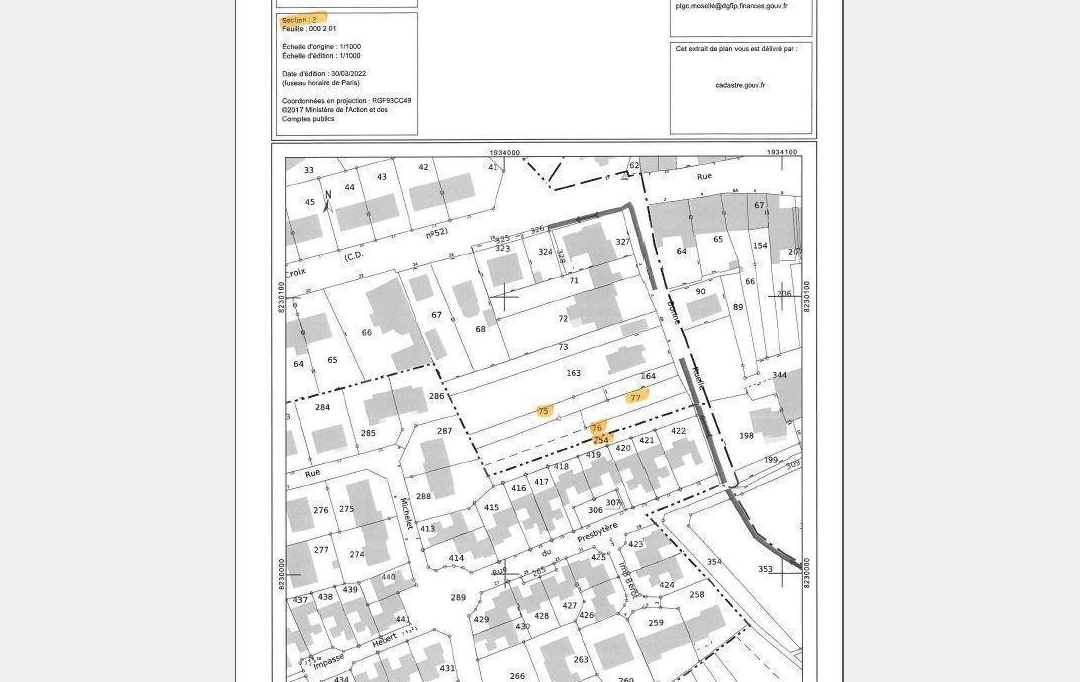Click parcel number 354
The width and height of the screenshot is (1080, 682).
[x=714, y=562]
